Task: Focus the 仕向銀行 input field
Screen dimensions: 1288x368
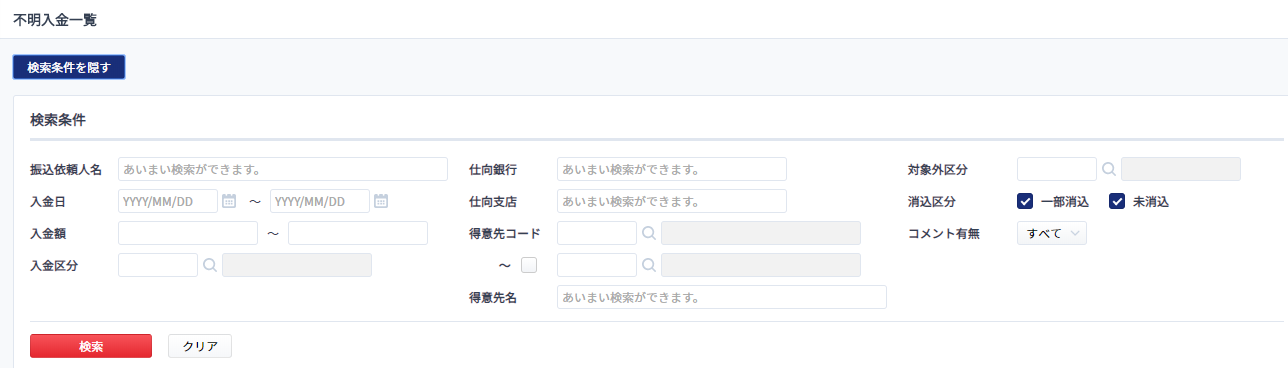Action: 672,169
